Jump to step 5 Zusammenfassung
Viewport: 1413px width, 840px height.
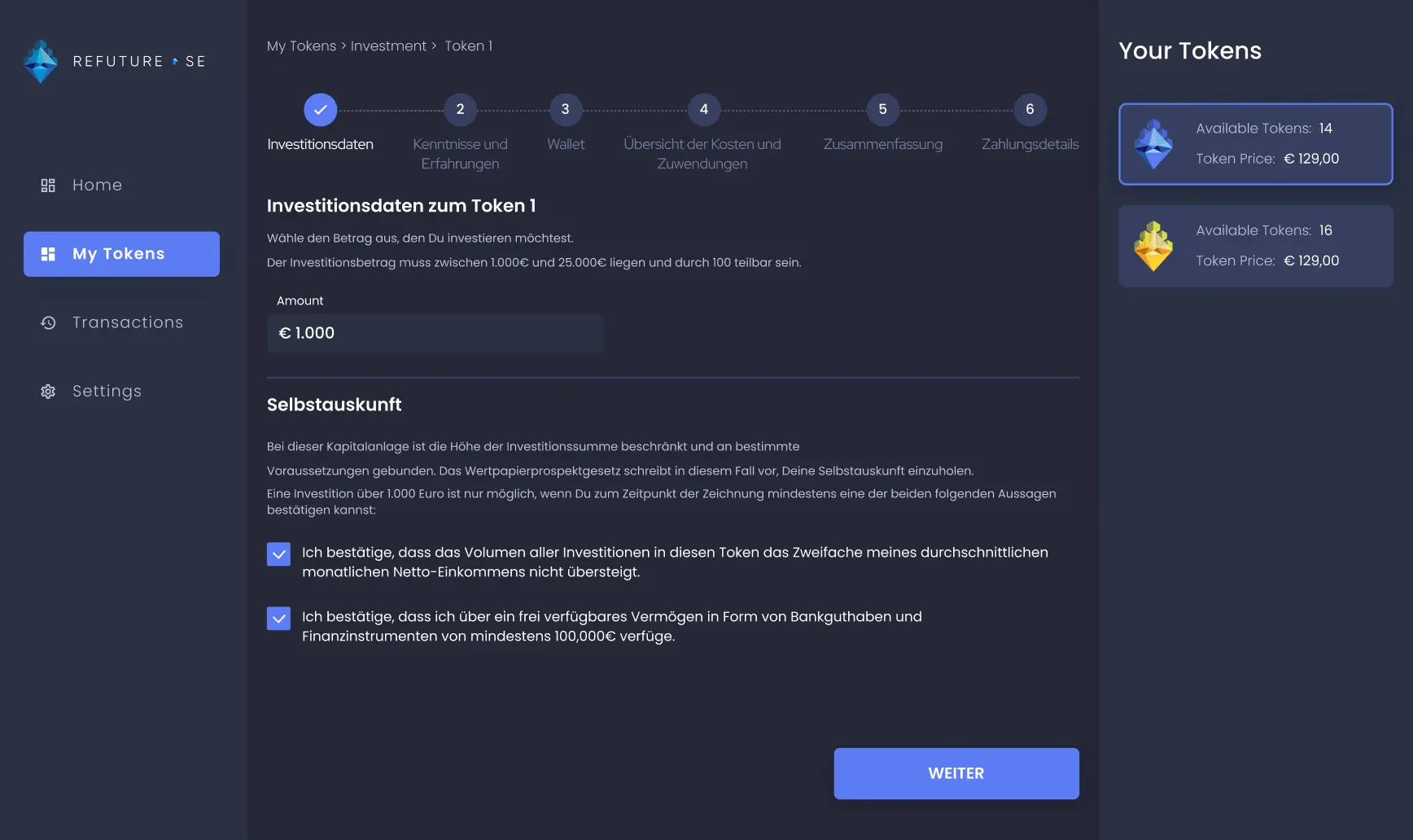tap(882, 109)
